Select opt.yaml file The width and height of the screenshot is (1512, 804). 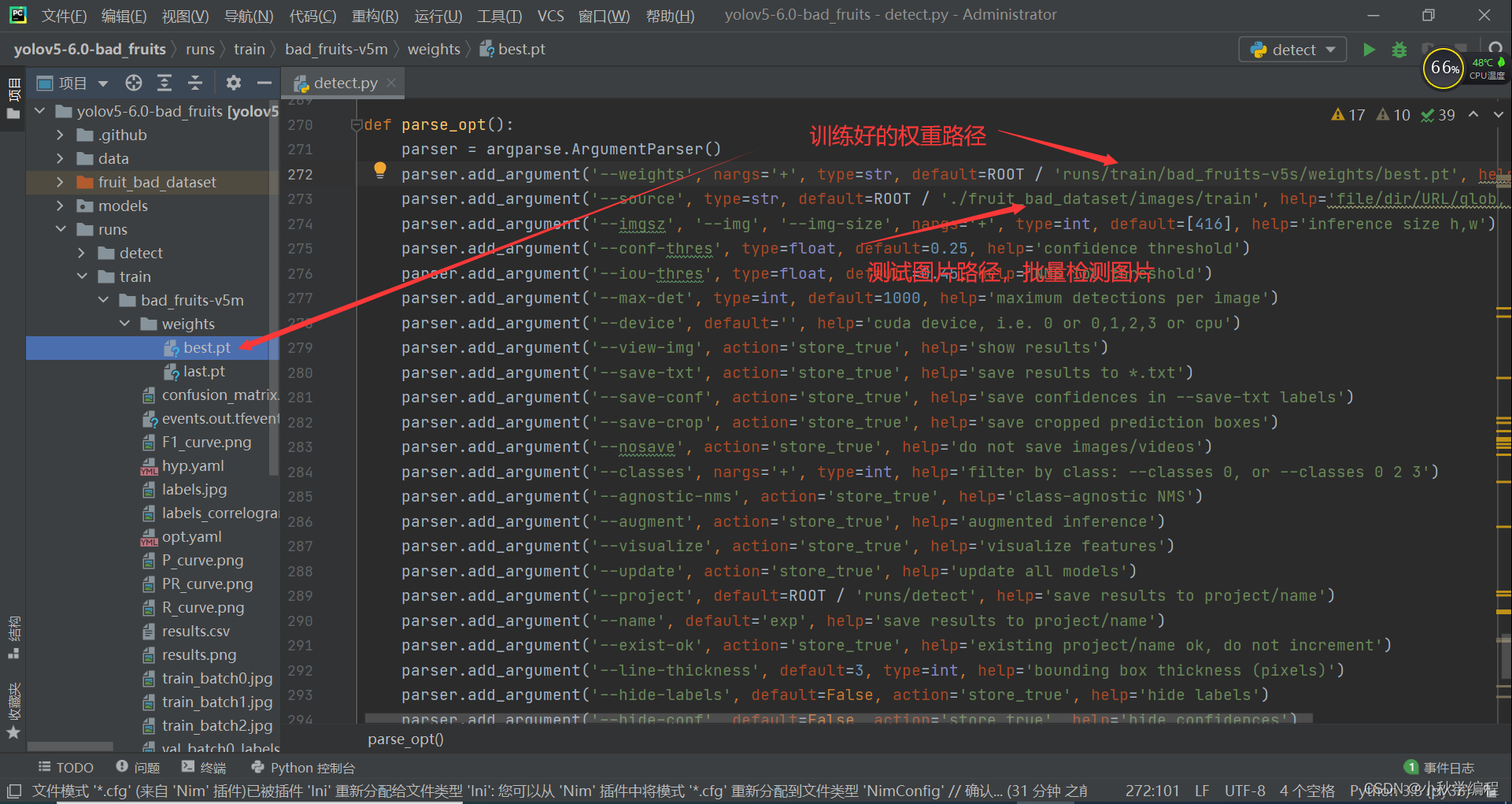(x=191, y=536)
